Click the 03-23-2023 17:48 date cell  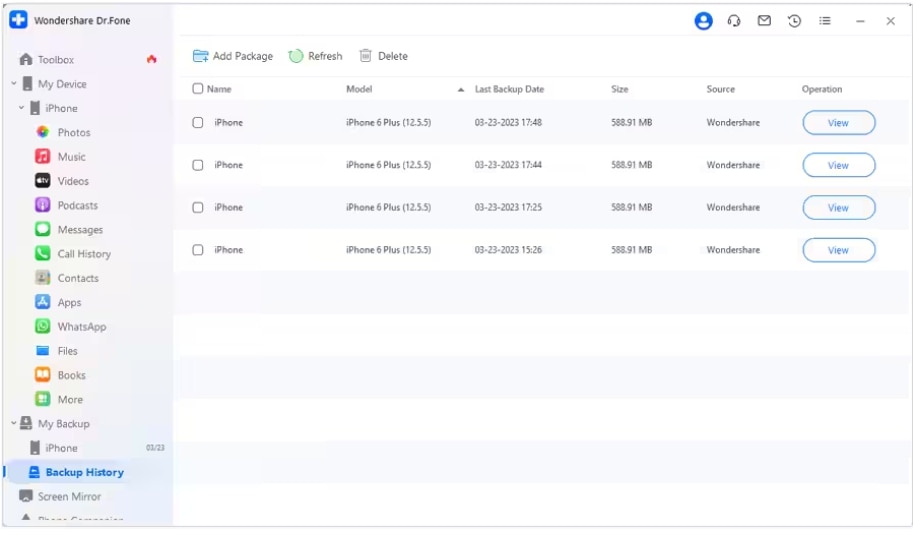click(508, 122)
